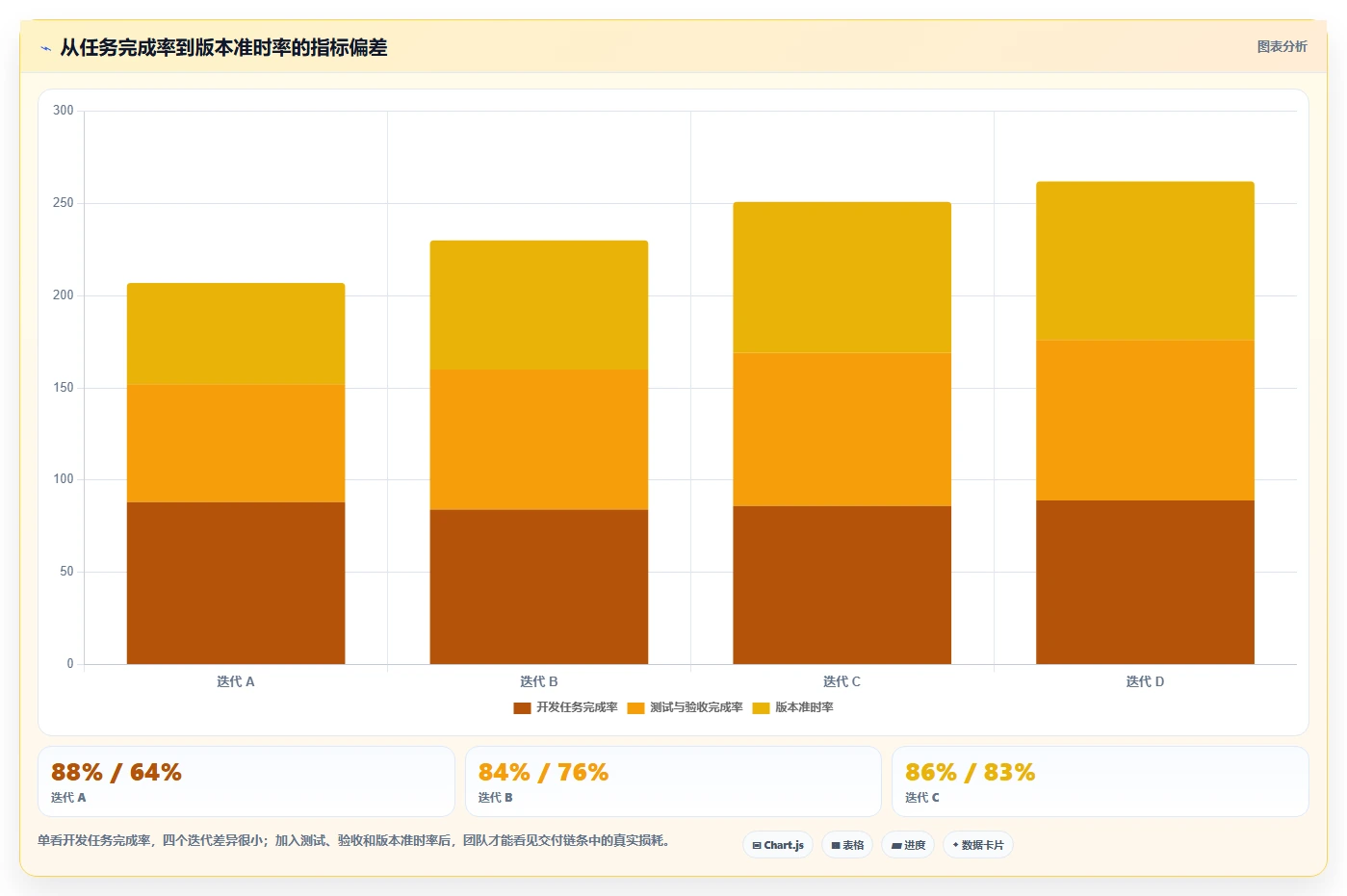Click the 50 y-axis value
1347x896 pixels.
(x=66, y=572)
